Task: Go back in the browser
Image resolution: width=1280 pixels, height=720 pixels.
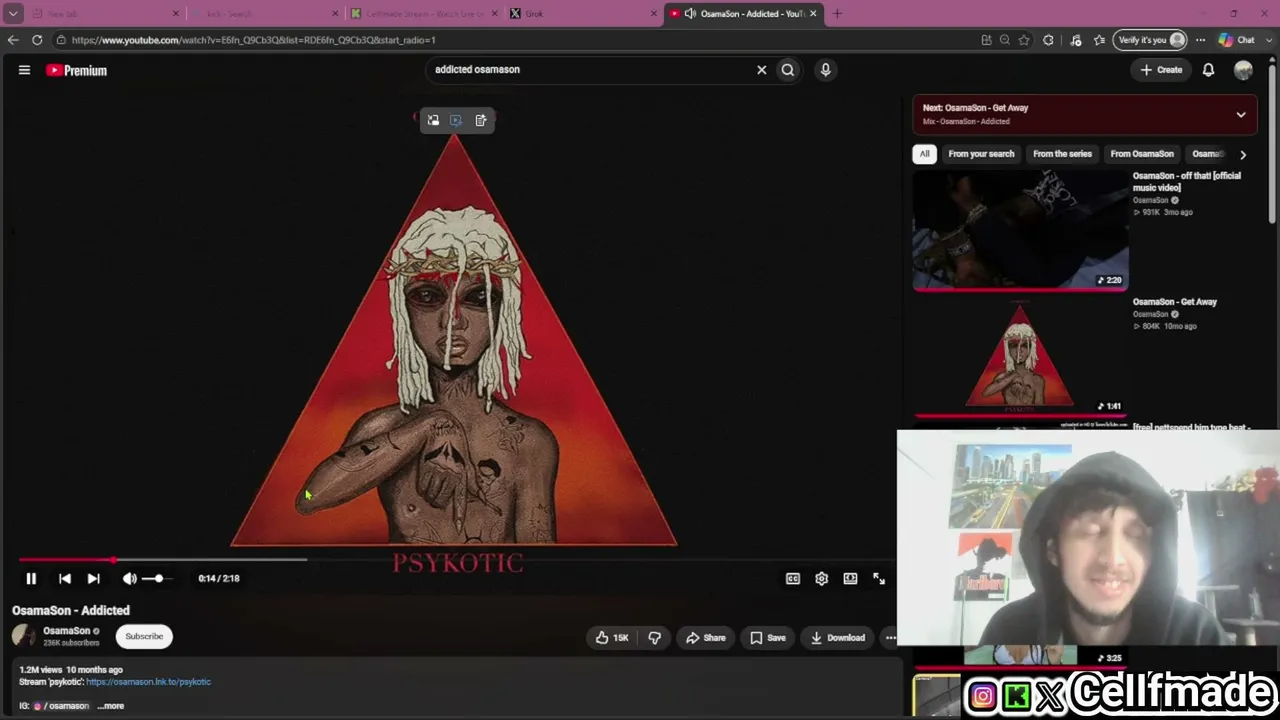Action: point(13,40)
